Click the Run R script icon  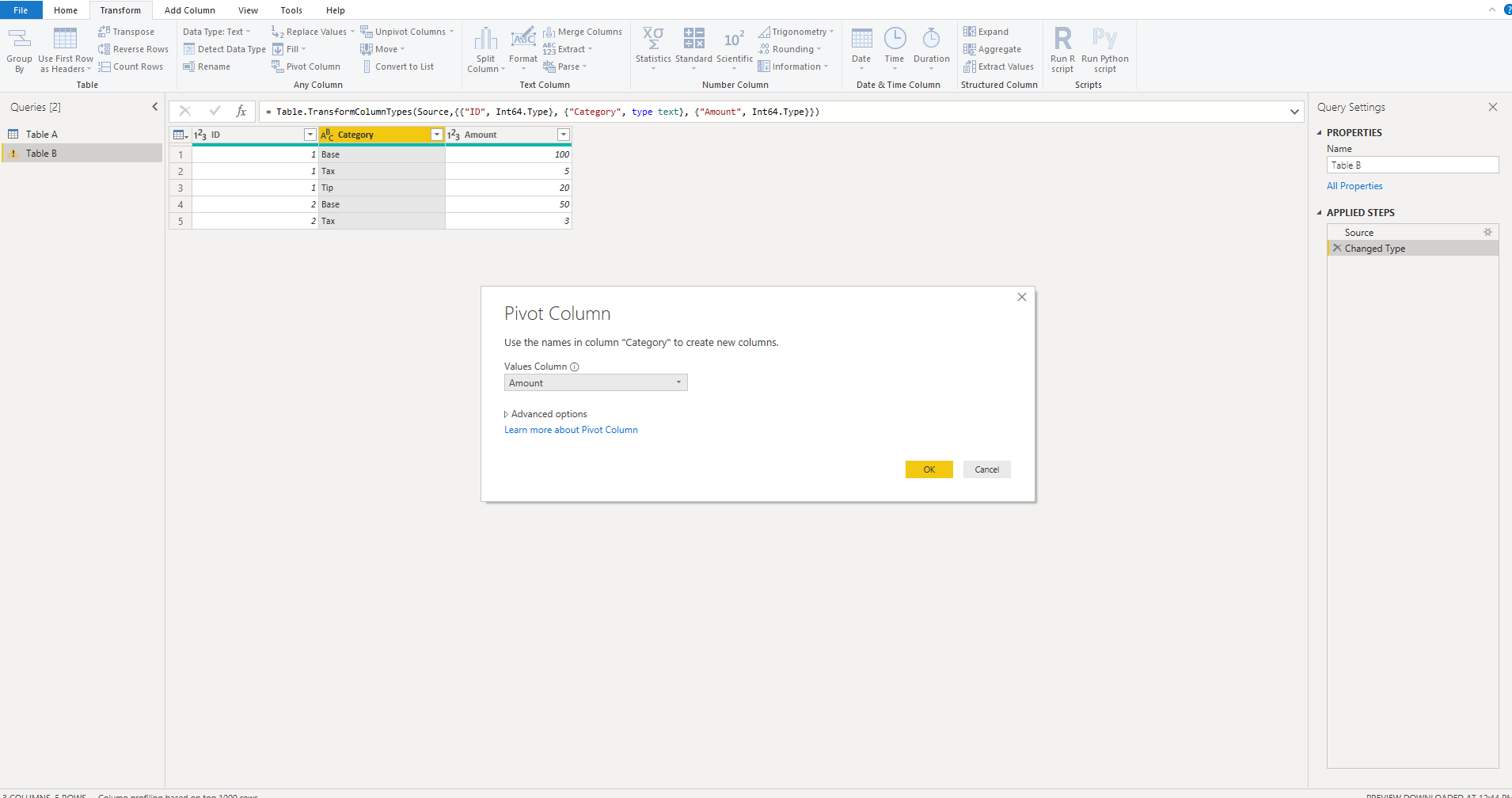click(x=1062, y=38)
